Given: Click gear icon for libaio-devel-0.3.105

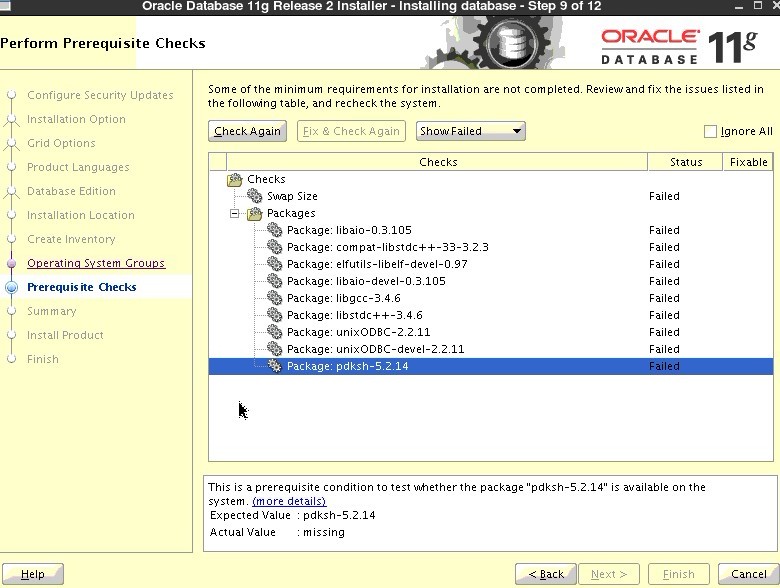Looking at the screenshot, I should (x=274, y=281).
